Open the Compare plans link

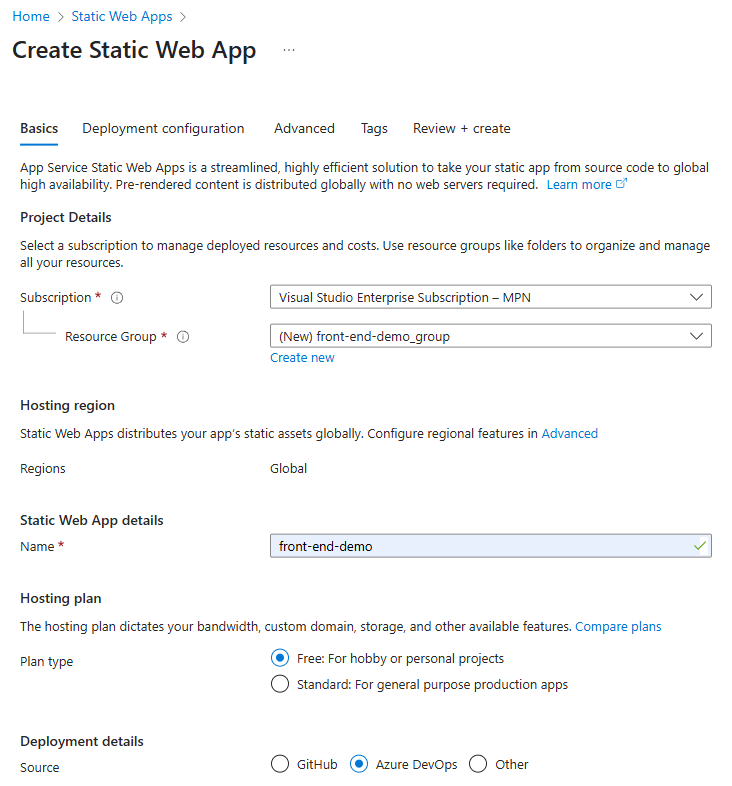[x=618, y=627]
